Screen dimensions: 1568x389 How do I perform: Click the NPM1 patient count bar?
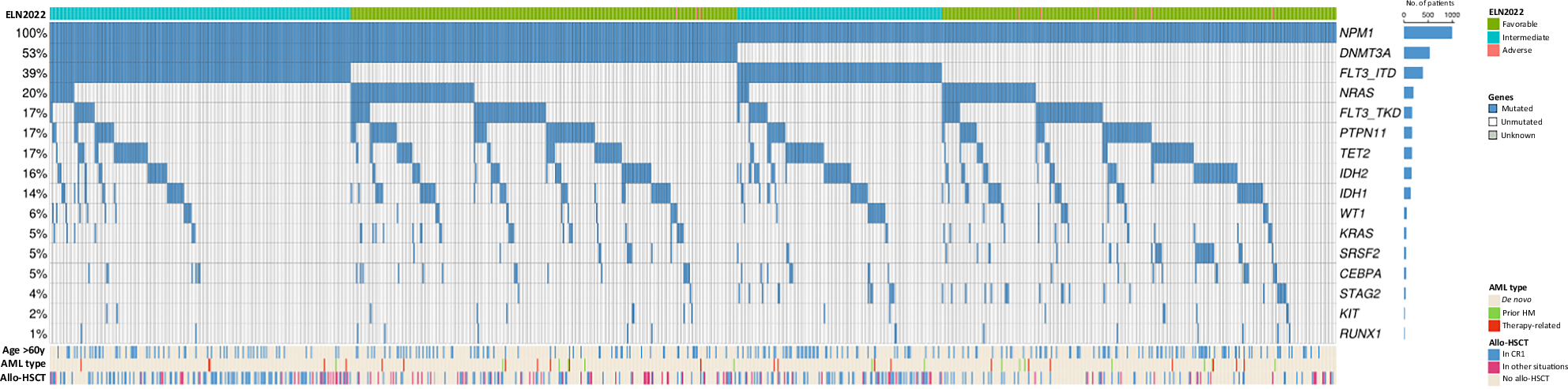[x=1427, y=33]
